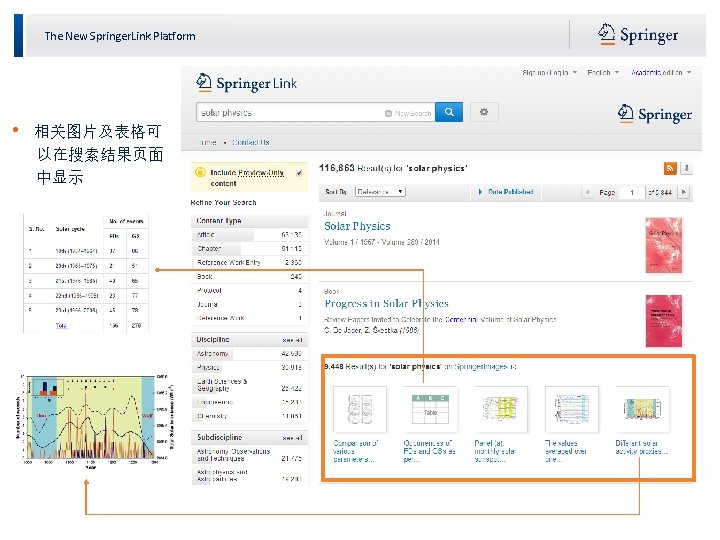
Task: Open the Sign up / Log in dropdown
Action: click(x=549, y=73)
